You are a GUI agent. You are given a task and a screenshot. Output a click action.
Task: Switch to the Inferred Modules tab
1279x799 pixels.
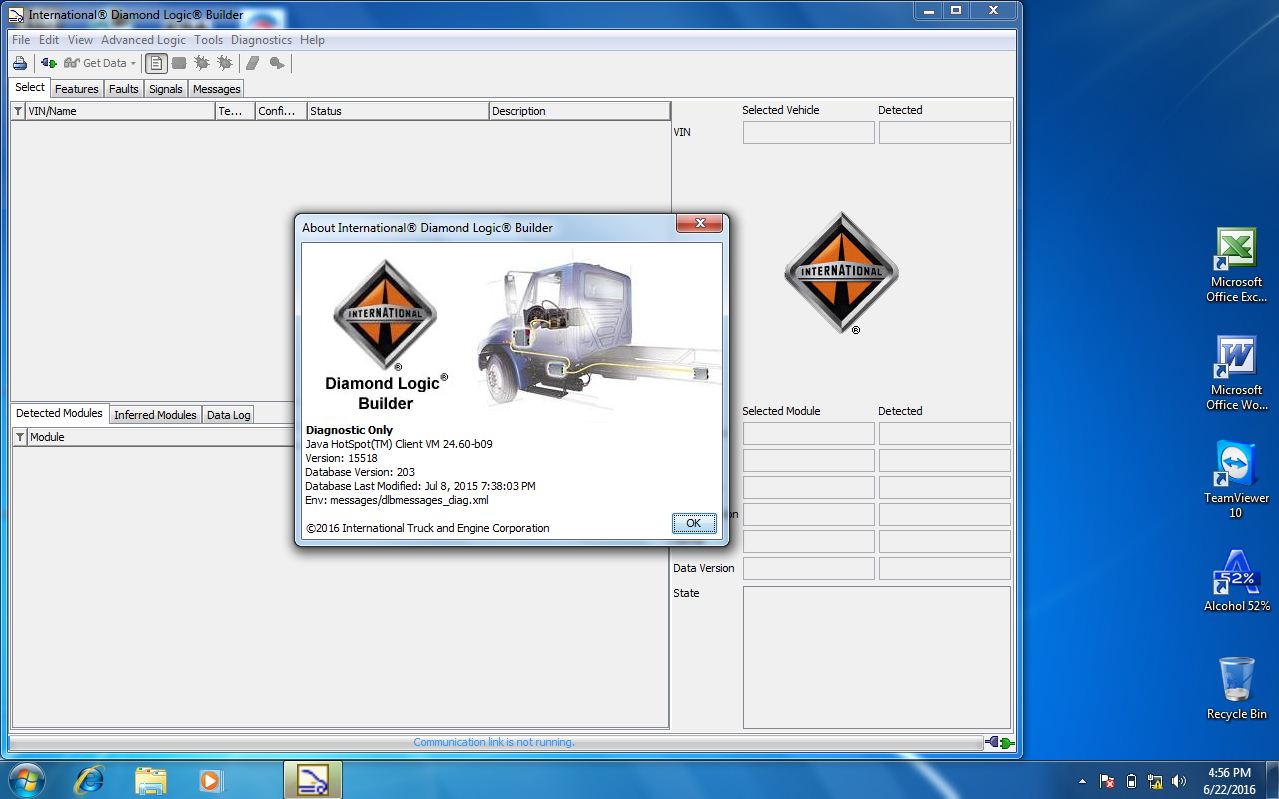click(155, 415)
